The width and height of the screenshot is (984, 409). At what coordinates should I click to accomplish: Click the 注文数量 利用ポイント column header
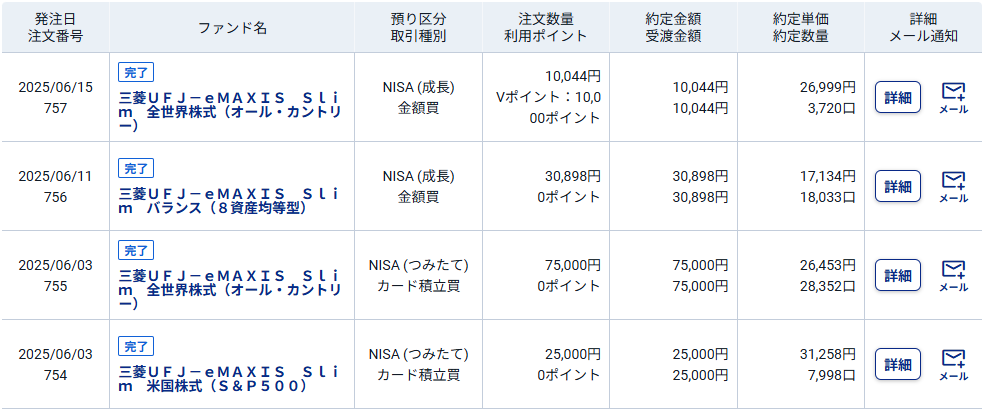coord(546,27)
